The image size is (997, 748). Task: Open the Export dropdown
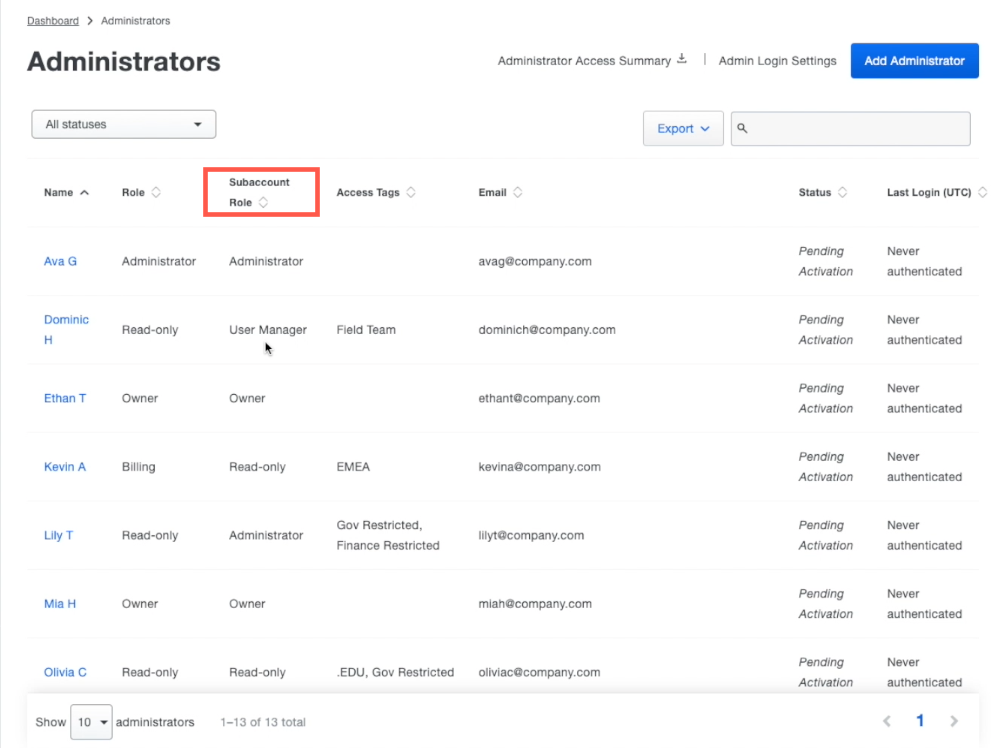(x=683, y=128)
